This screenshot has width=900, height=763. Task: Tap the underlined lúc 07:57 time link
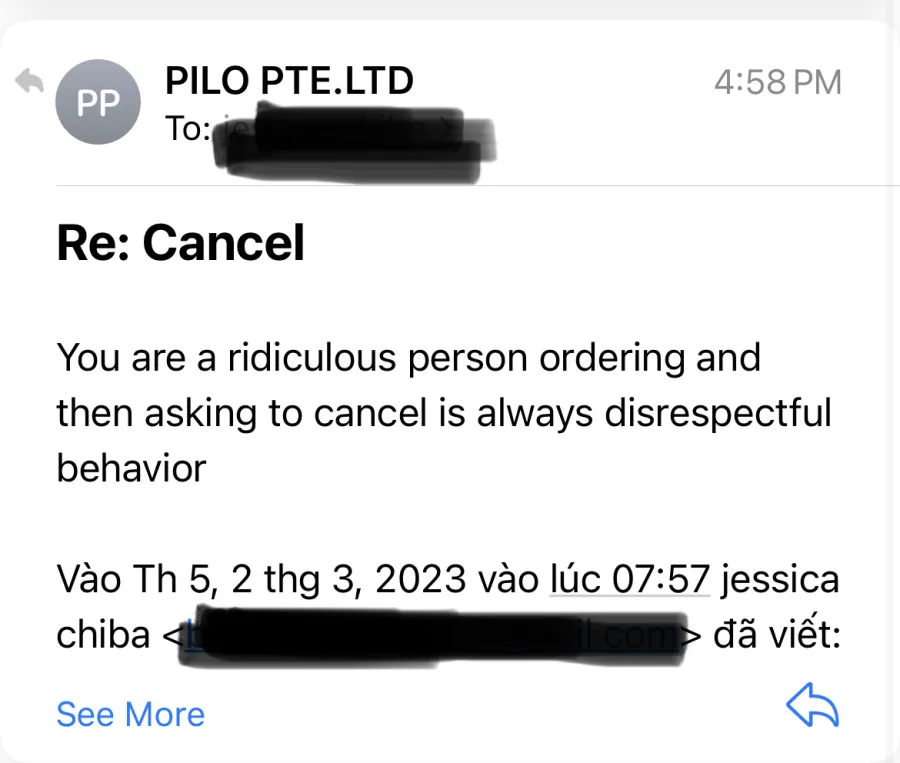click(630, 578)
